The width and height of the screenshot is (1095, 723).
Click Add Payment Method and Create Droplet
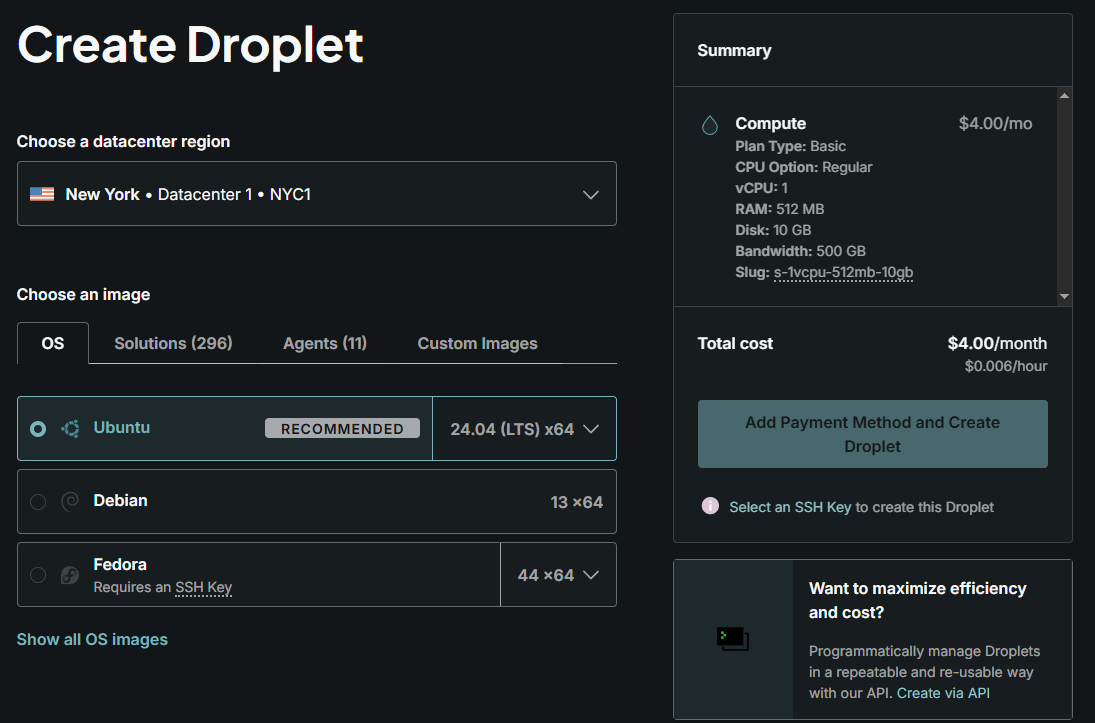tap(872, 434)
